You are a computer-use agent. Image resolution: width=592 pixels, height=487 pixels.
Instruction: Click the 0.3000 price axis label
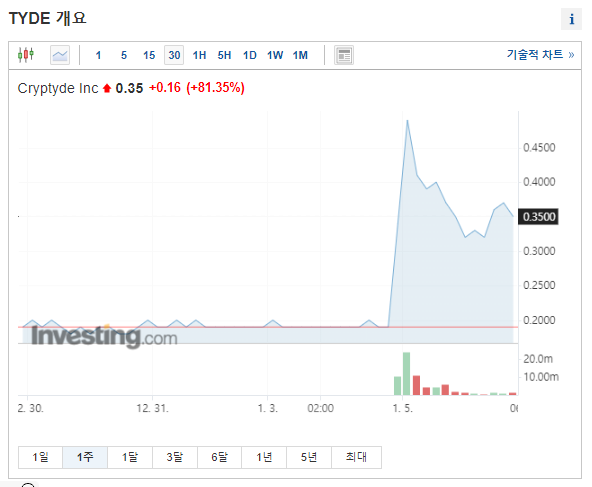tap(539, 251)
